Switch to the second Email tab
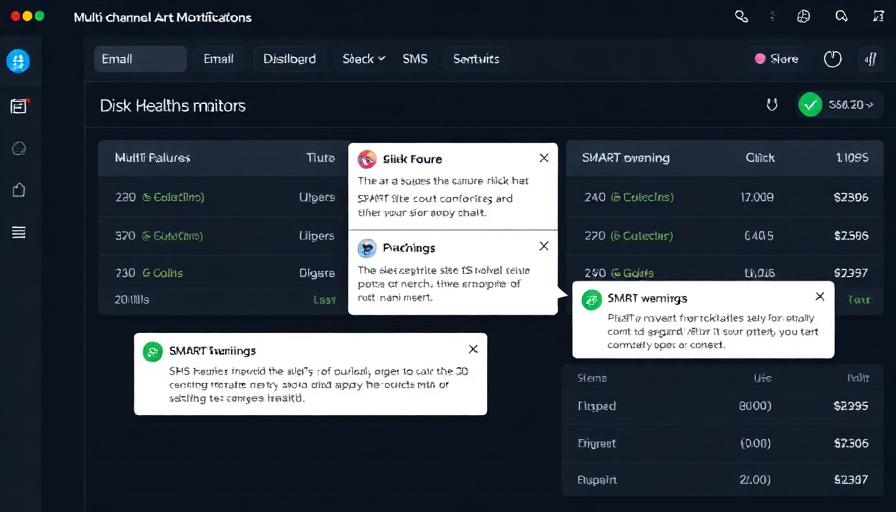Viewport: 896px width, 512px height. [218, 59]
